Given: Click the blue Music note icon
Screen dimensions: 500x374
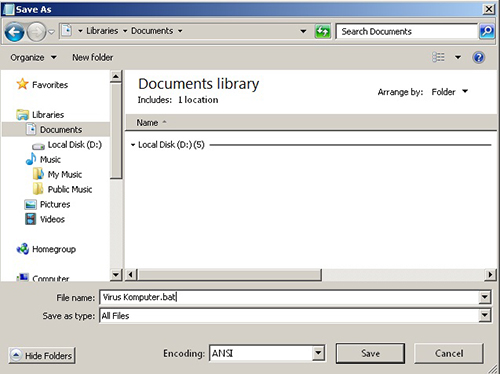Looking at the screenshot, I should pyautogui.click(x=31, y=159).
